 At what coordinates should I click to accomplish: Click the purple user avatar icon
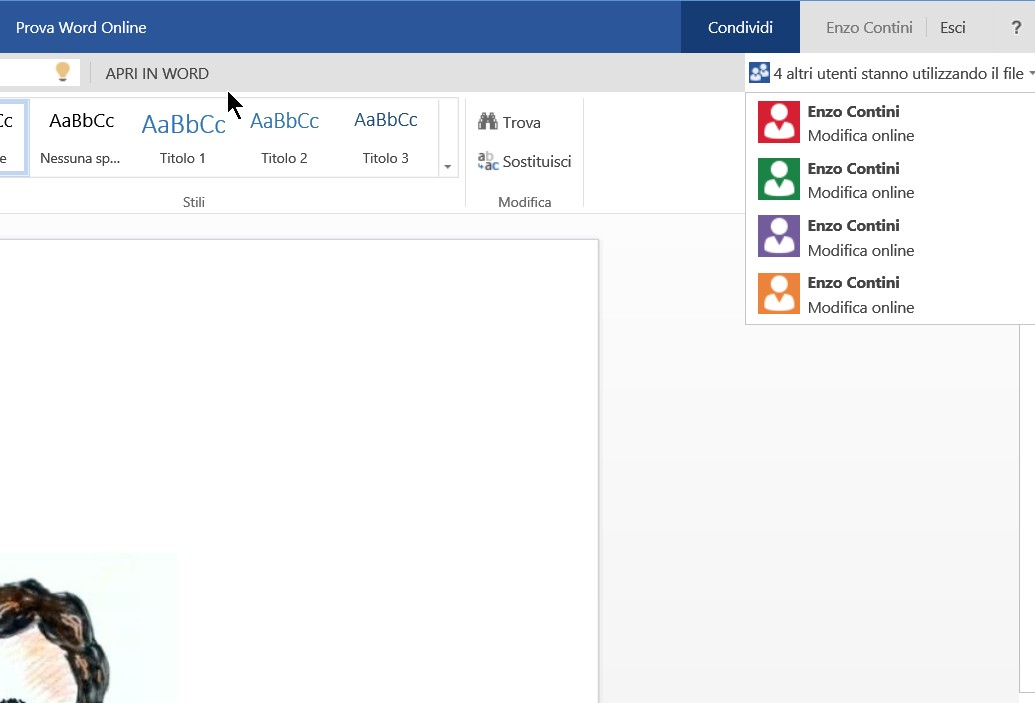click(x=779, y=236)
